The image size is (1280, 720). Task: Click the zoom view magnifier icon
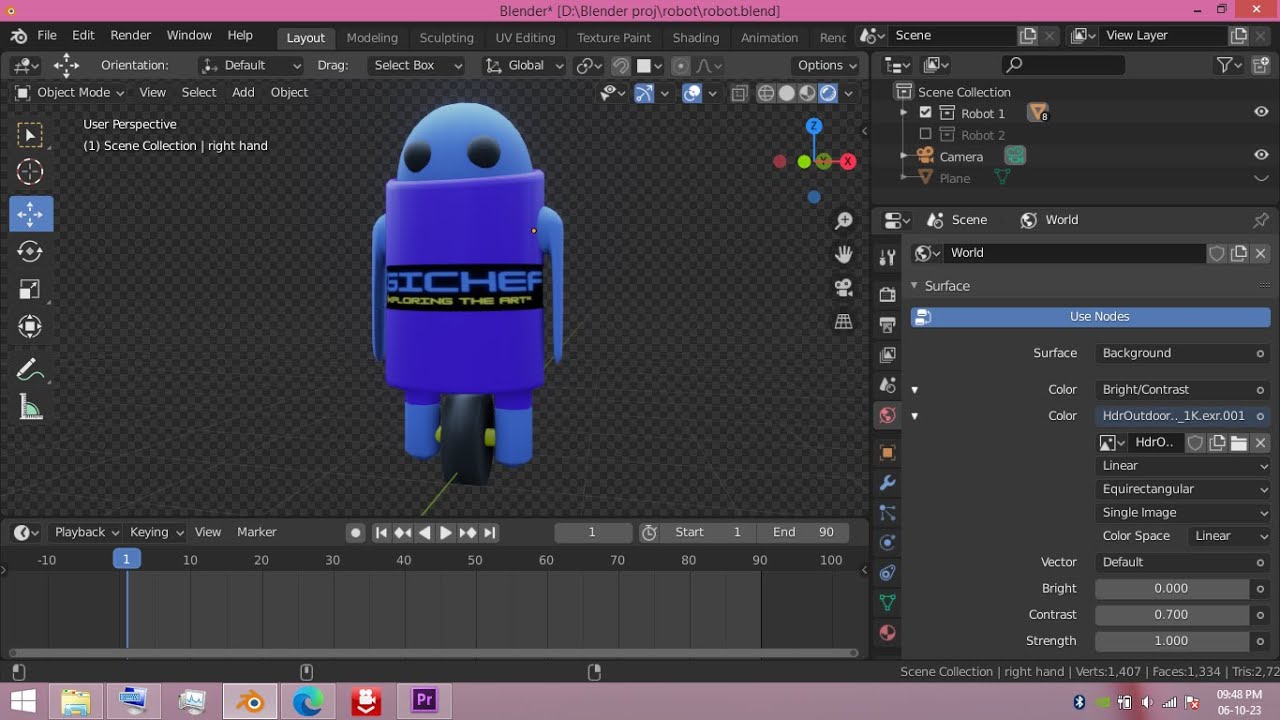844,221
